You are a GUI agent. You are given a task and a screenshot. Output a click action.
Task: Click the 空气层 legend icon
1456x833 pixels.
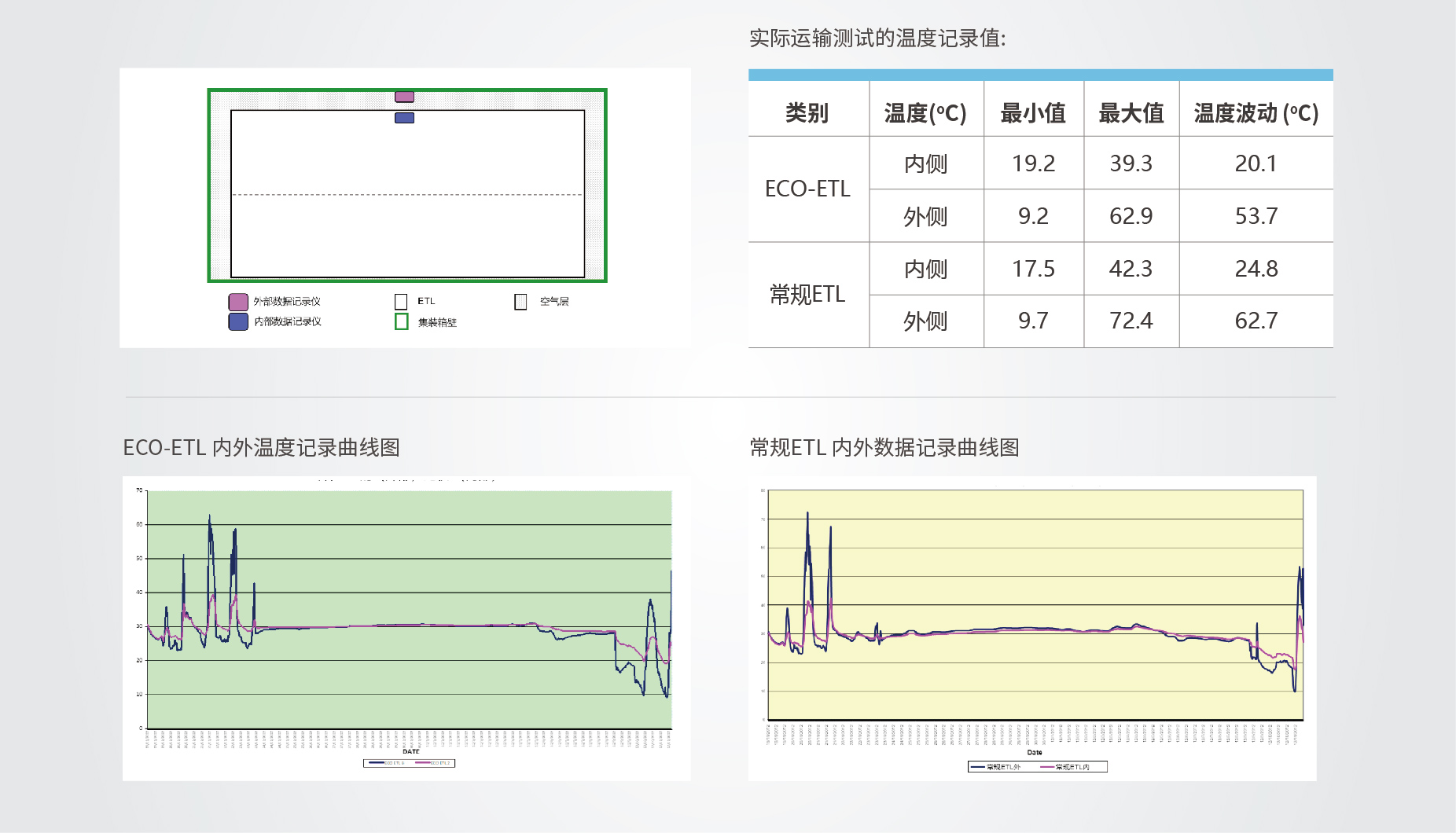[x=519, y=300]
